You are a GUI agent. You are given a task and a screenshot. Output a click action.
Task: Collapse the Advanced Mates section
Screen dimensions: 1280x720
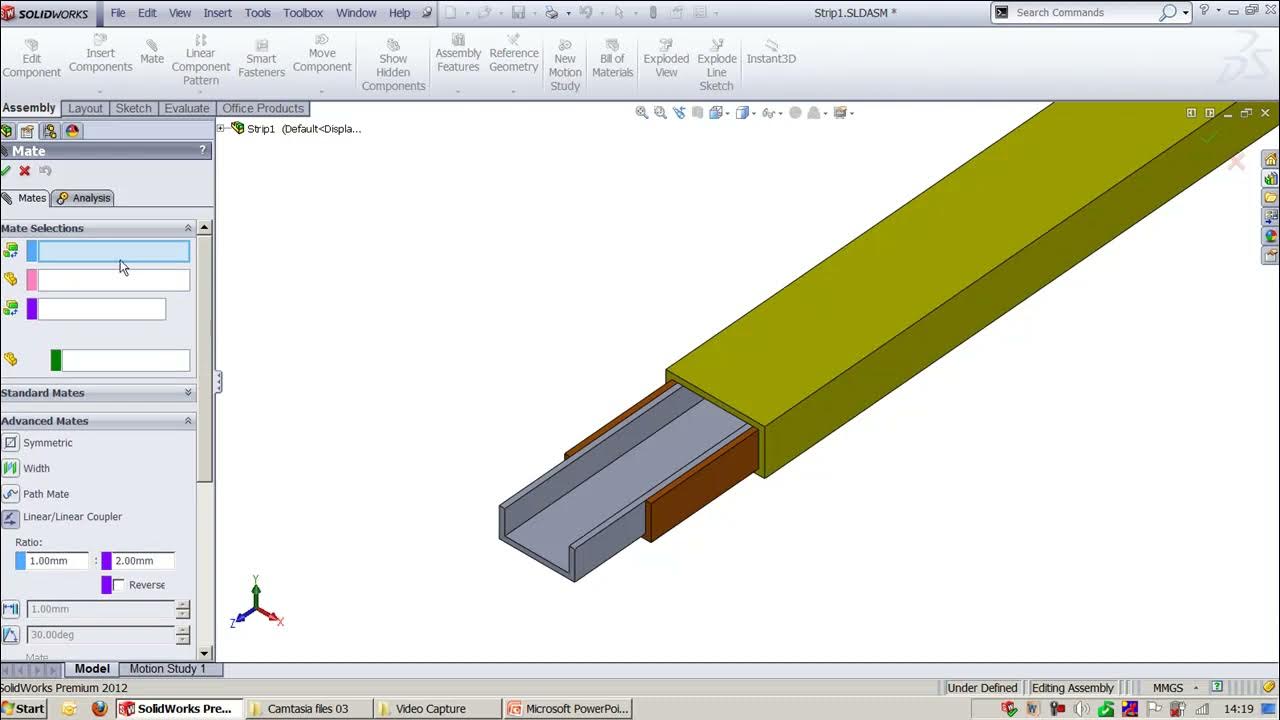[x=188, y=421]
